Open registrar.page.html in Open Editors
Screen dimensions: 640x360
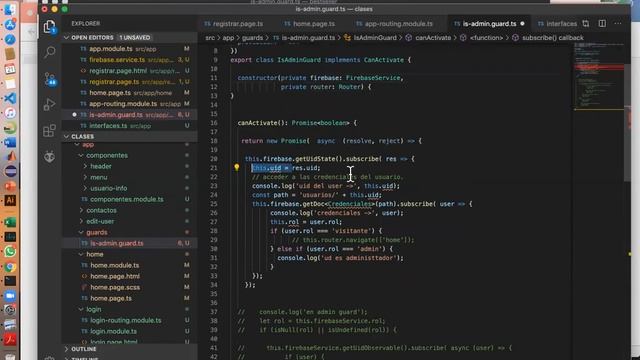tap(130, 71)
